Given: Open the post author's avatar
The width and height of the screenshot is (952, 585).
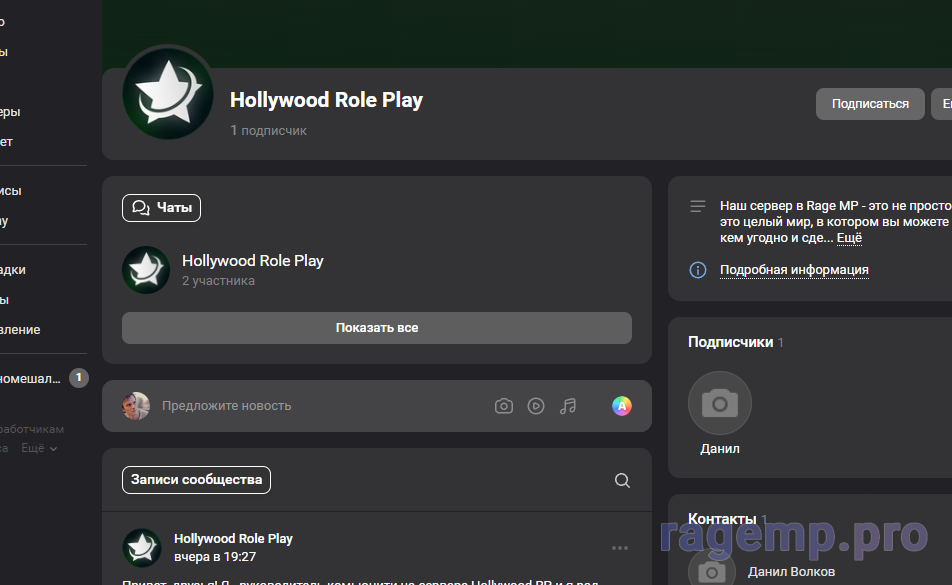Looking at the screenshot, I should point(142,548).
